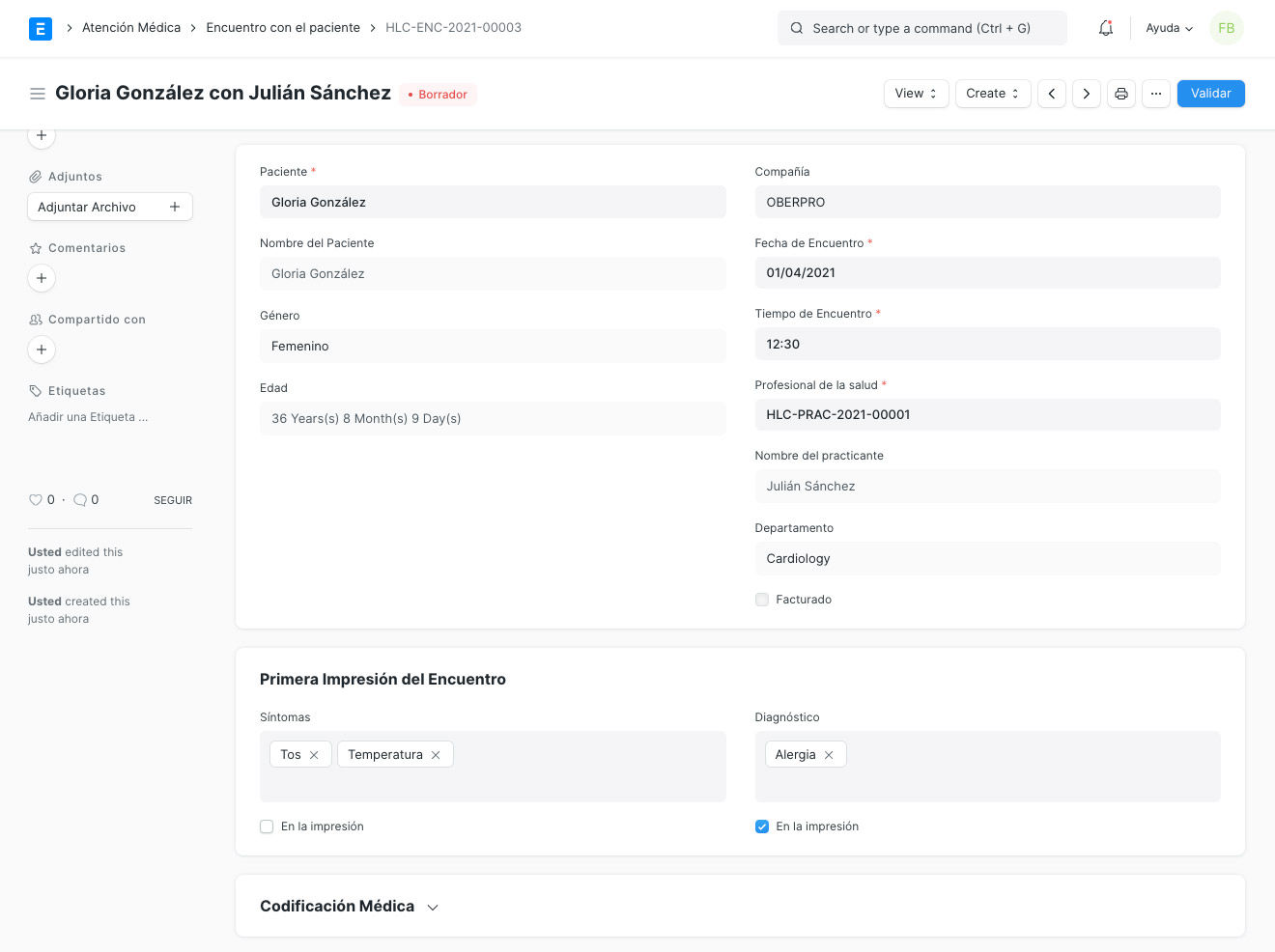This screenshot has width=1275, height=952.
Task: Add a comment with plus button
Action: point(42,278)
